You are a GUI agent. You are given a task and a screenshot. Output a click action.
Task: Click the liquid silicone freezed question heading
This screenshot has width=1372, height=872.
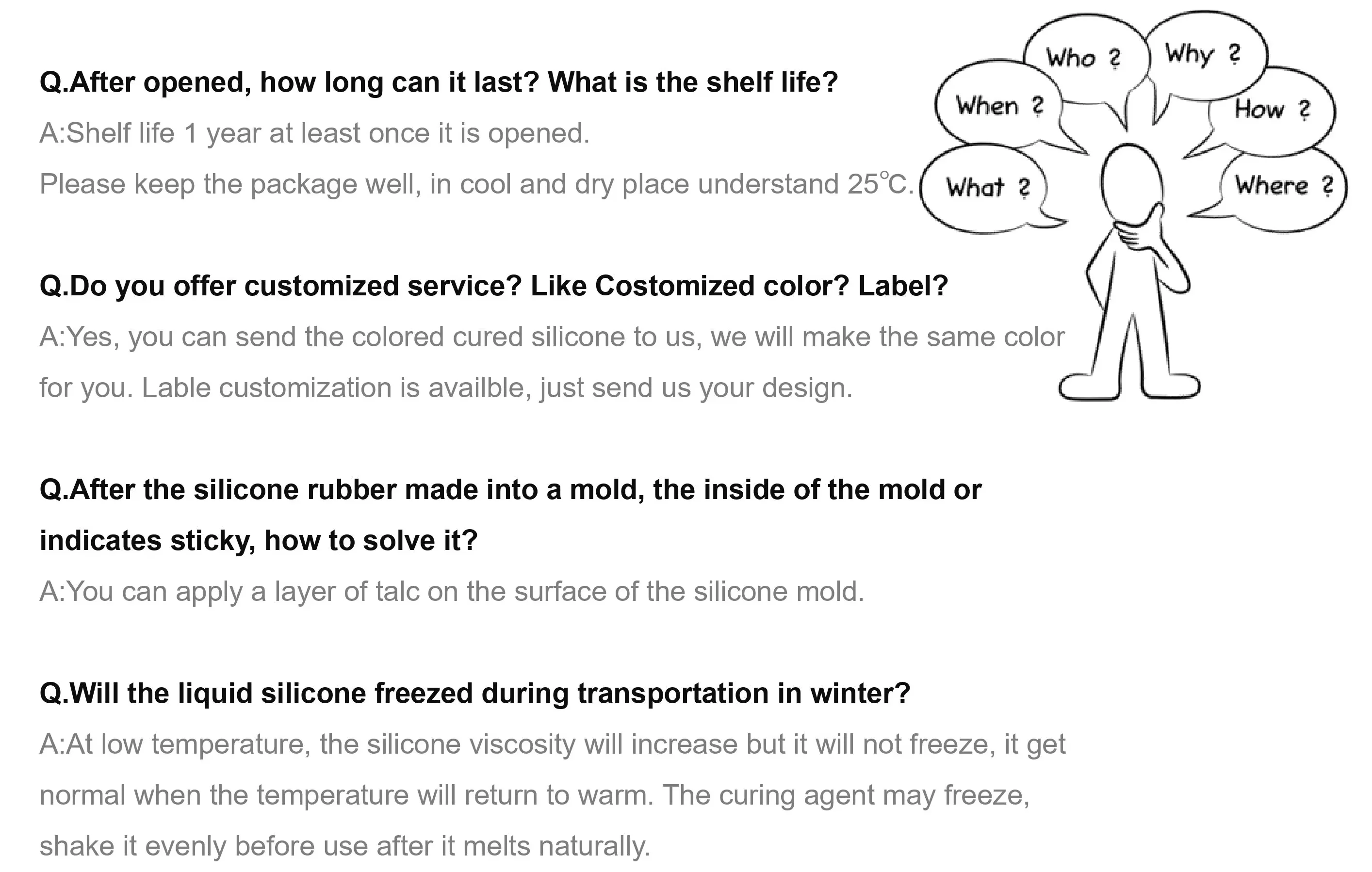tap(474, 693)
